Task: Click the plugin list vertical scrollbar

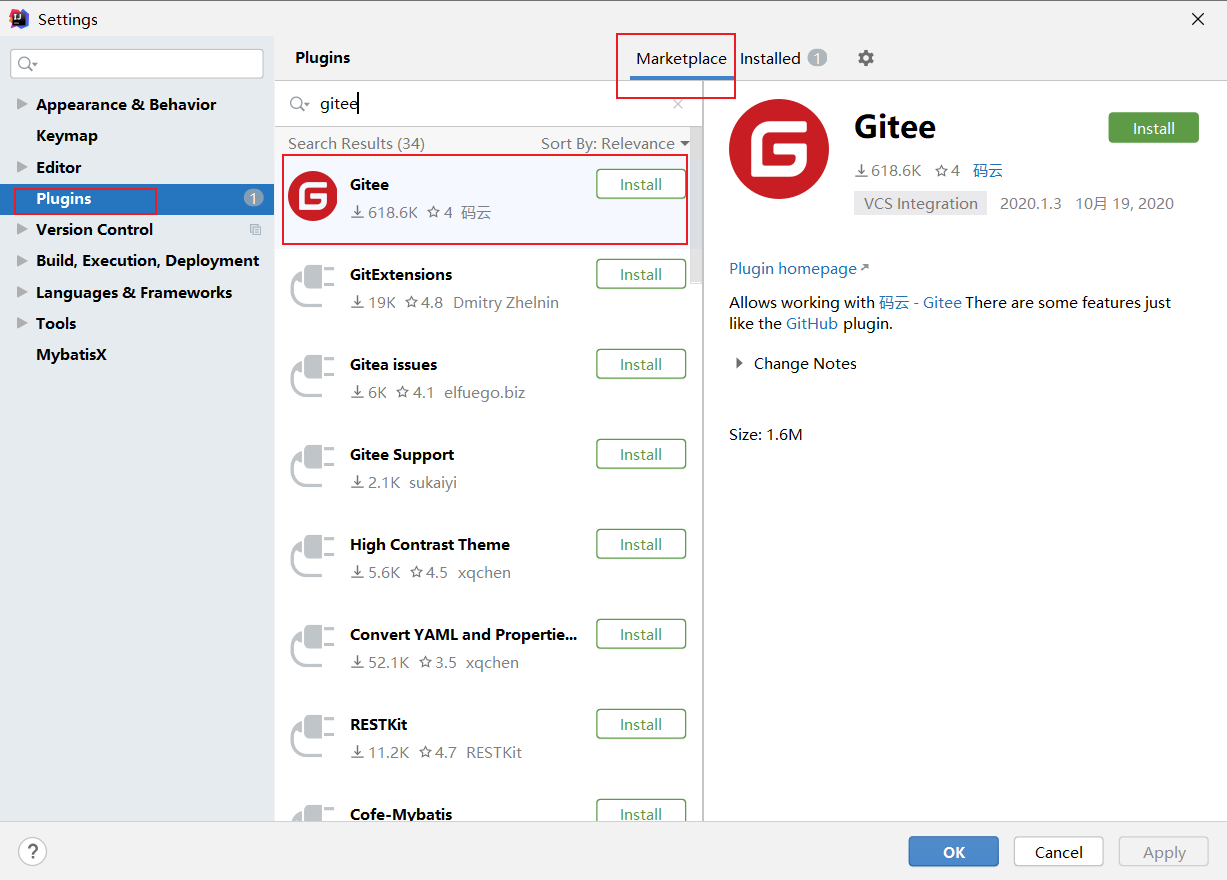Action: click(695, 208)
